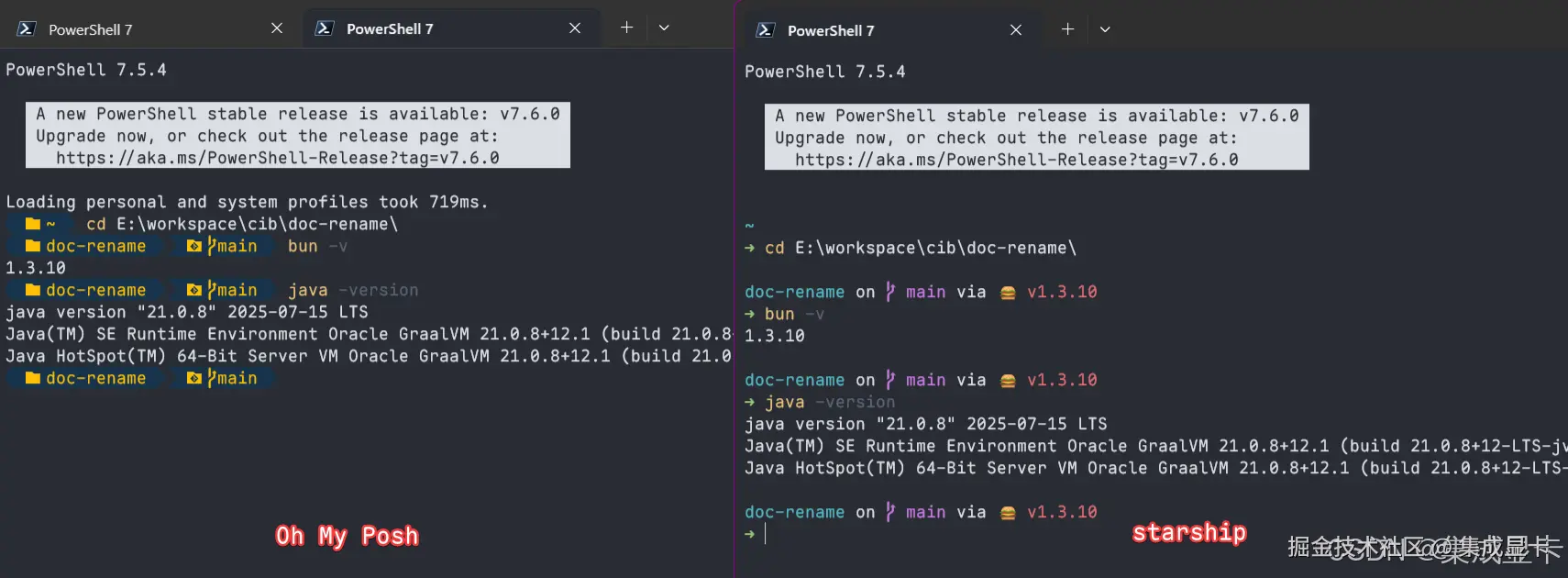Click the 'cd E:\workspace\cib\doc-rename\' command in right window
This screenshot has height=578, width=1568.
921,248
